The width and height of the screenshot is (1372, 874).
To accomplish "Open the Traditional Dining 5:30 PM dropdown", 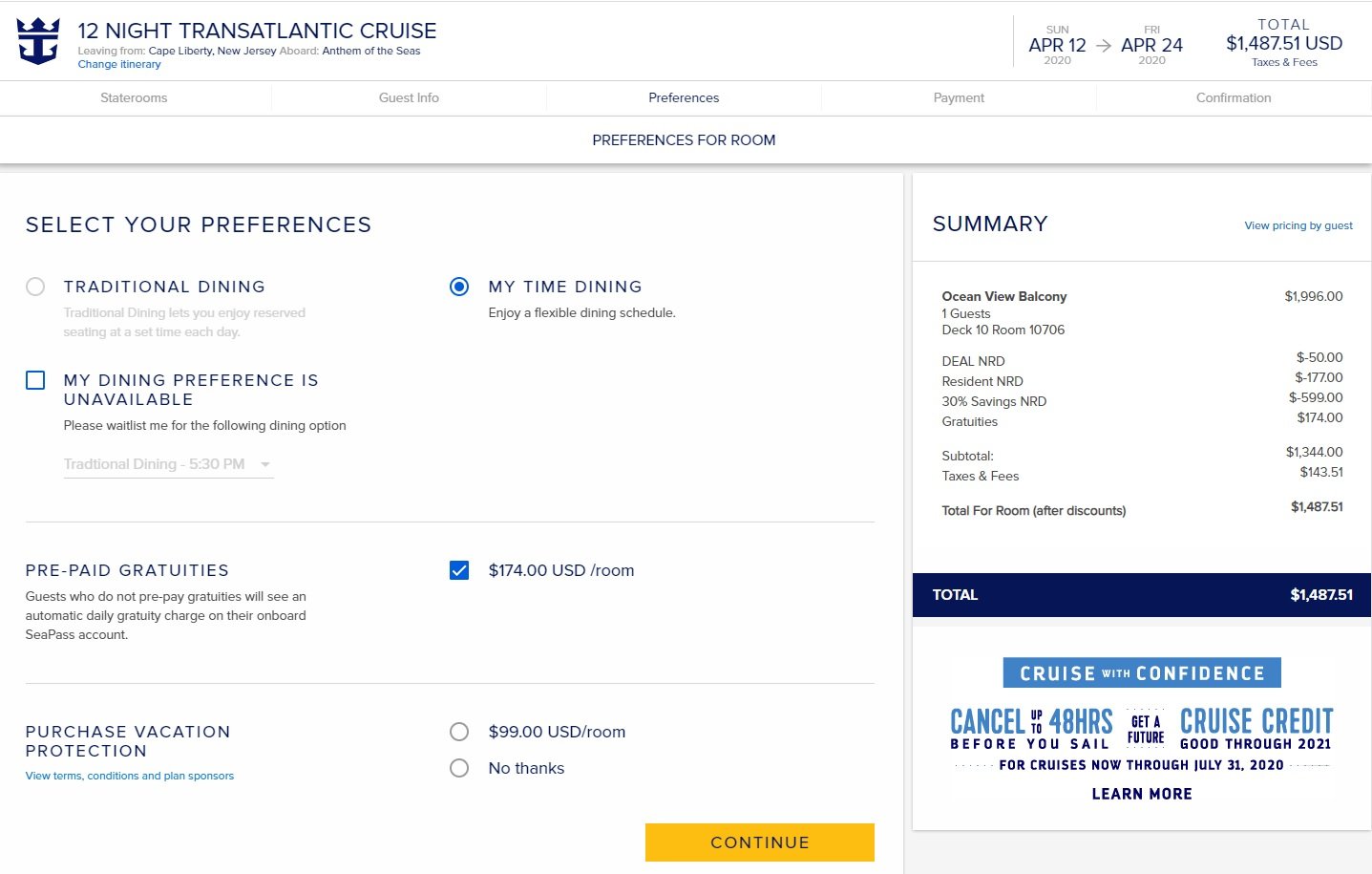I will (169, 464).
